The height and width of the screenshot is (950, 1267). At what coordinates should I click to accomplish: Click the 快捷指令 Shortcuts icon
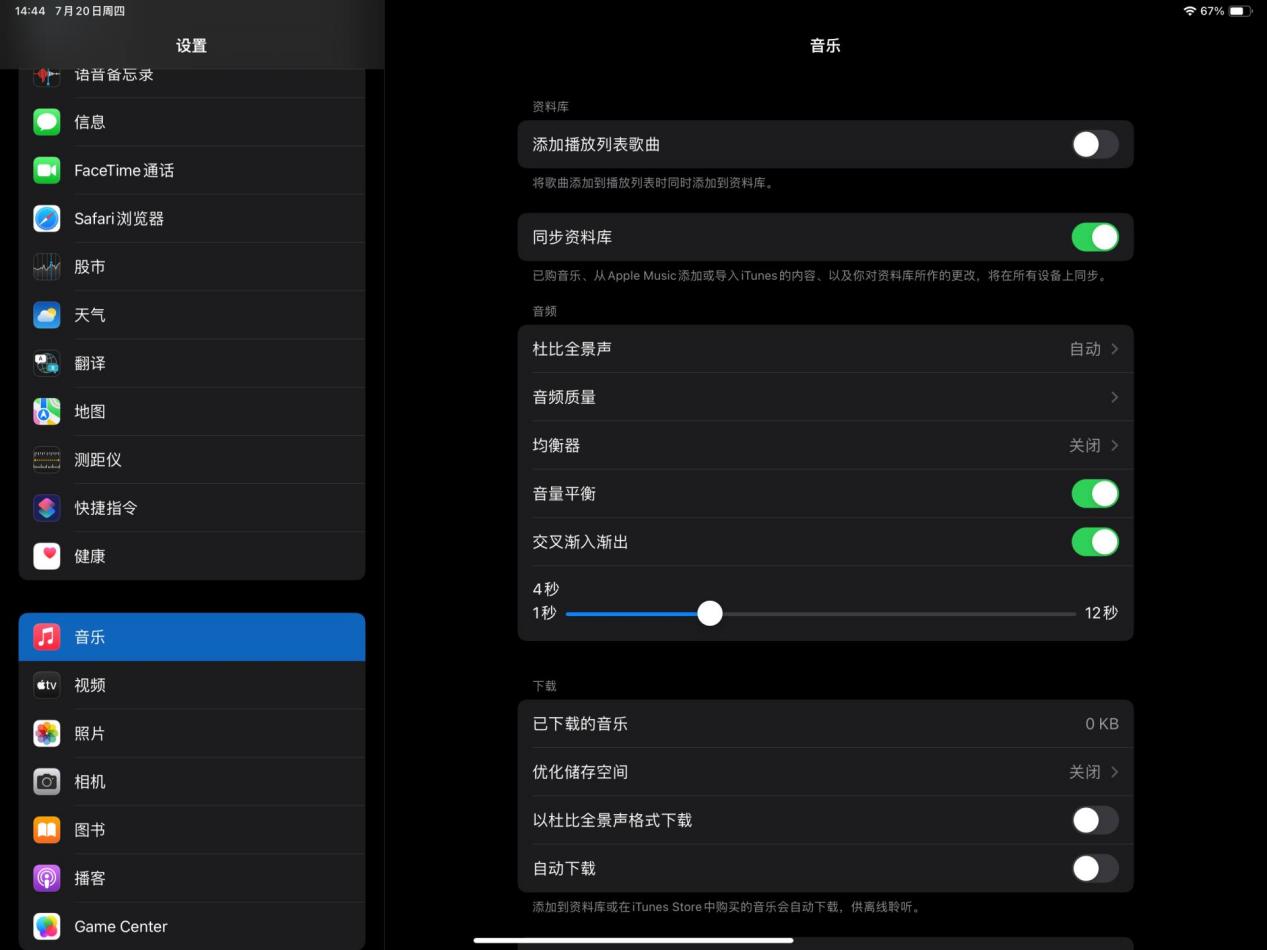click(x=46, y=507)
